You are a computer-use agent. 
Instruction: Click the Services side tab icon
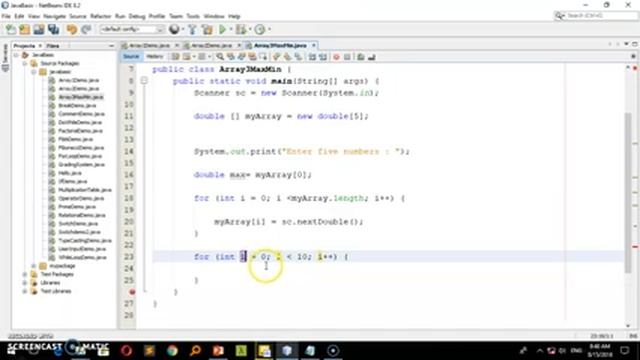click(5, 58)
